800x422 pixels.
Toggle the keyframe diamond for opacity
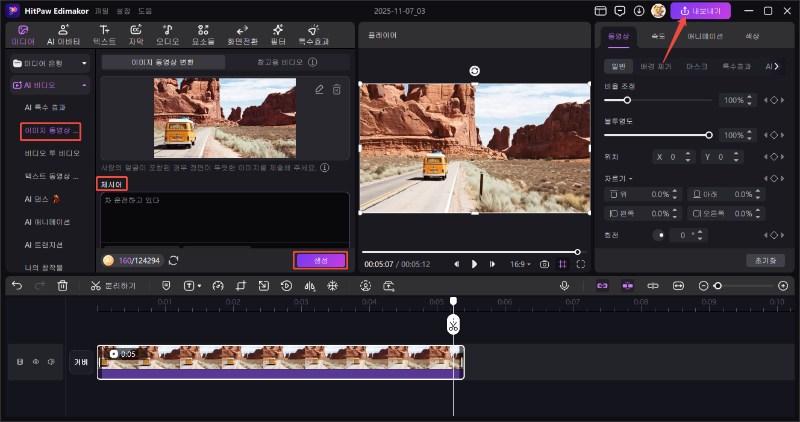tap(774, 135)
